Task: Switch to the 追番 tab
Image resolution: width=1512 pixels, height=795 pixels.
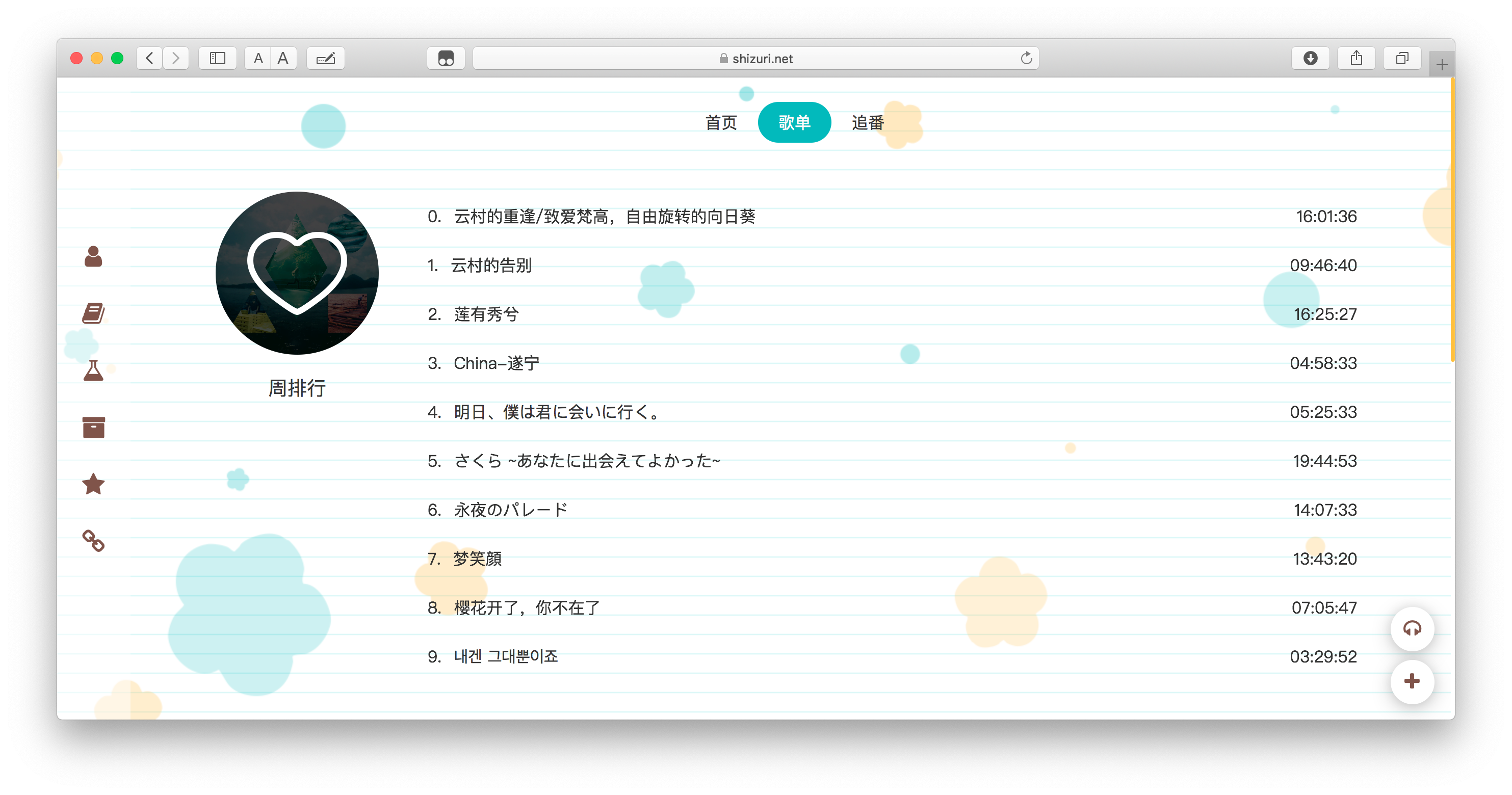Action: tap(868, 123)
